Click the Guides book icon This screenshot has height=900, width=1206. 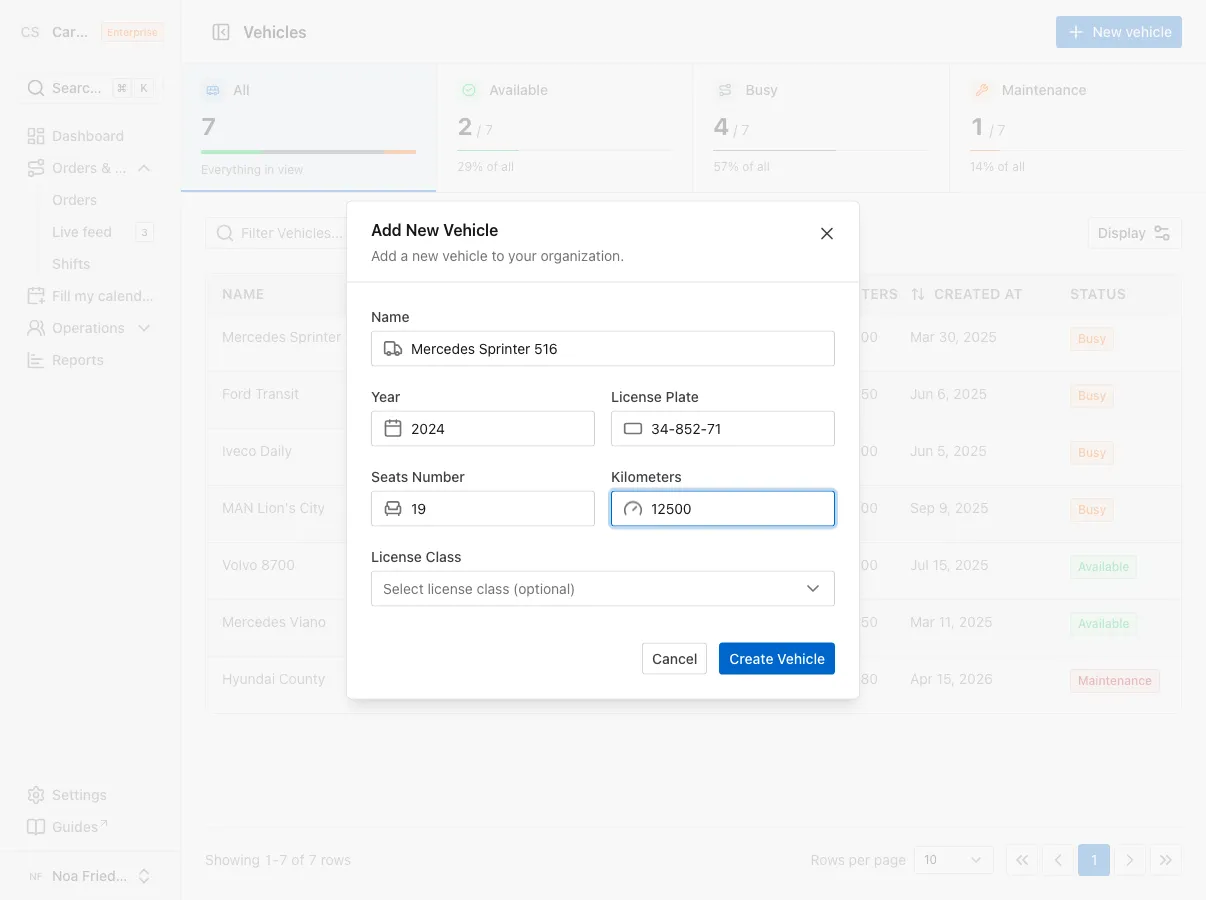click(36, 827)
